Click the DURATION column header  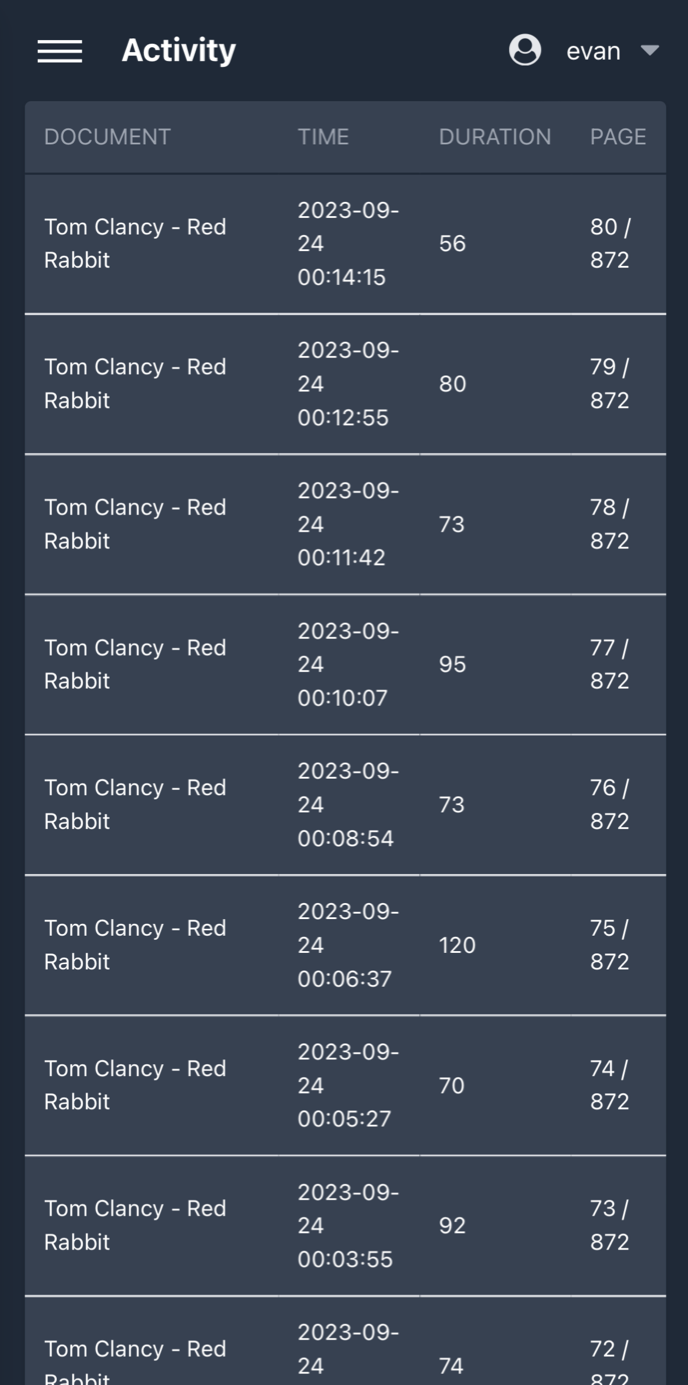[494, 137]
